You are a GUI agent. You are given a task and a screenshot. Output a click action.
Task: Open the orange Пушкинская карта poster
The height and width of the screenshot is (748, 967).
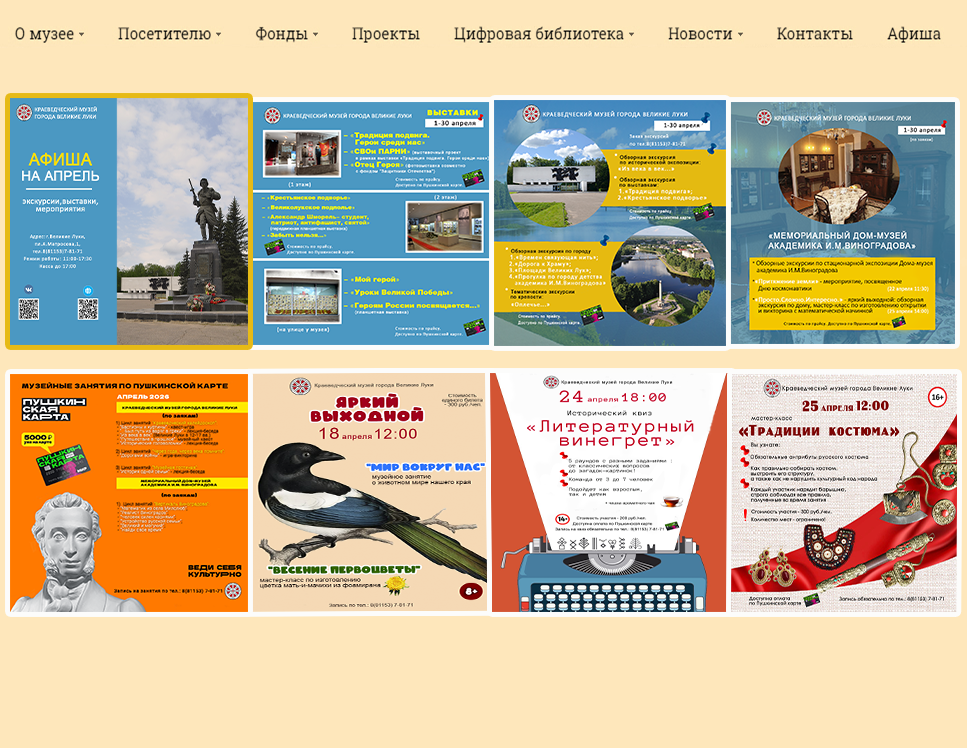coord(129,492)
